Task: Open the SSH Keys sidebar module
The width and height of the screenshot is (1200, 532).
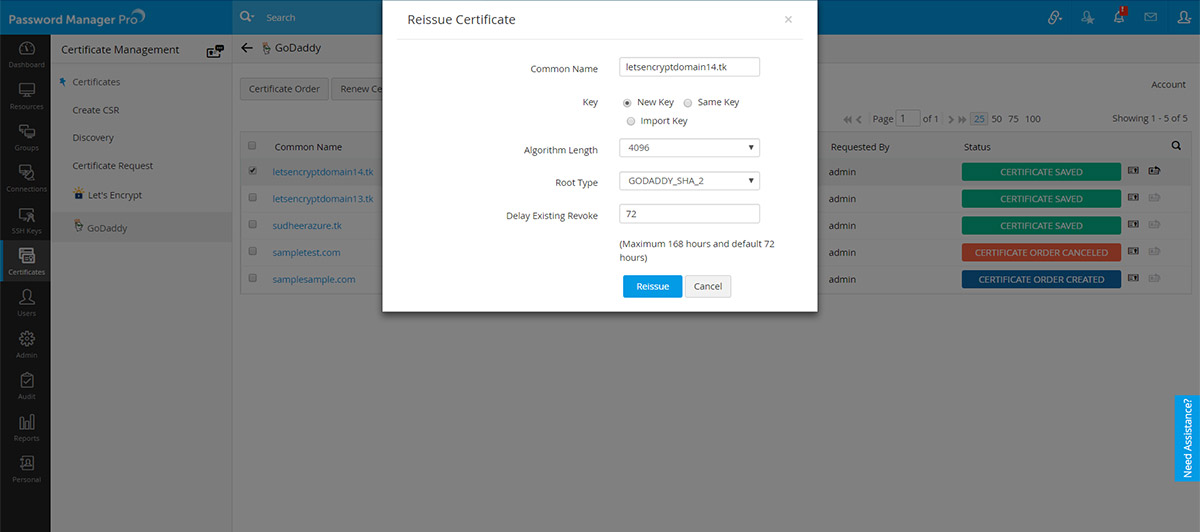Action: (x=27, y=219)
